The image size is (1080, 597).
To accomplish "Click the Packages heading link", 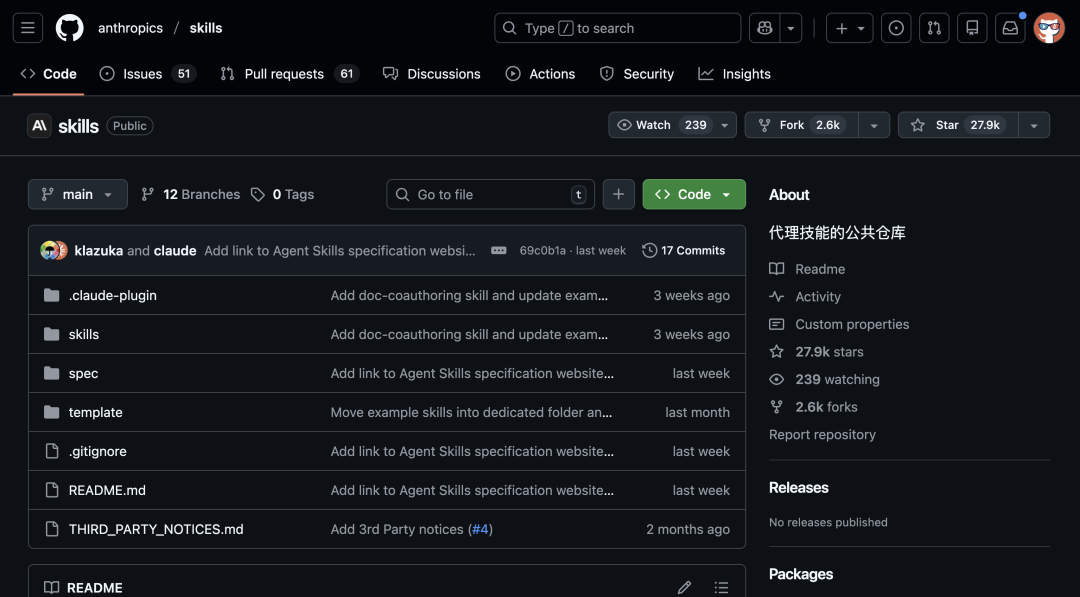I will coord(801,574).
